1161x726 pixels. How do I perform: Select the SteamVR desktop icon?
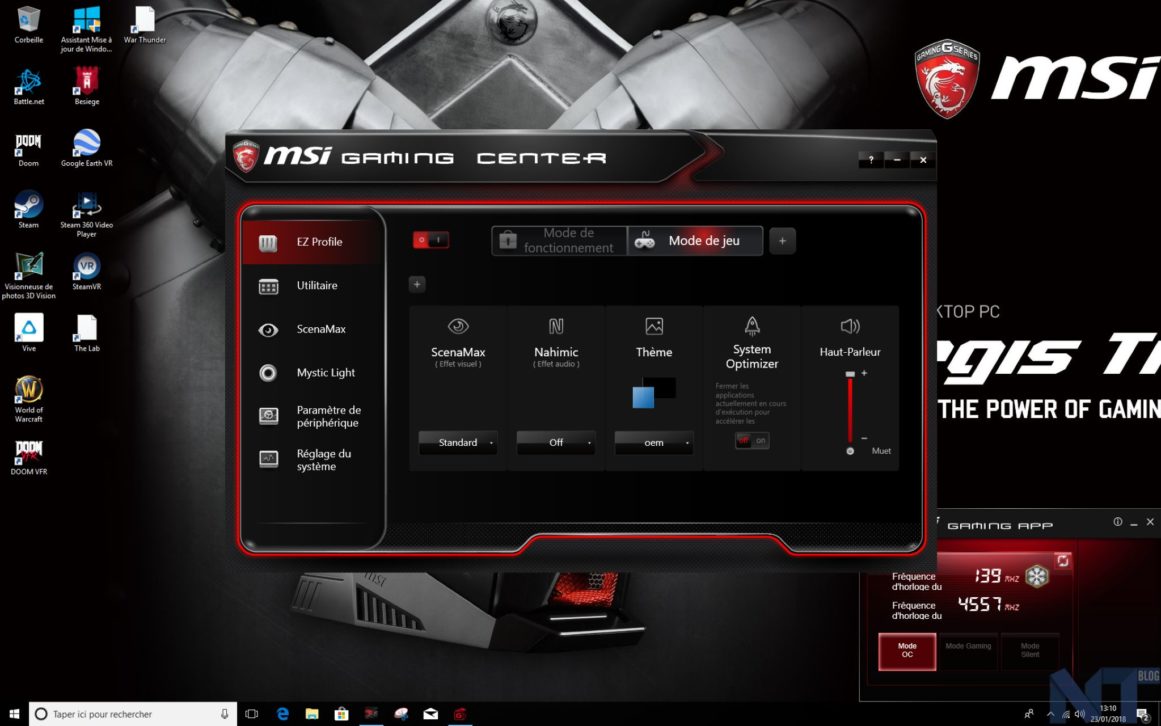point(87,272)
